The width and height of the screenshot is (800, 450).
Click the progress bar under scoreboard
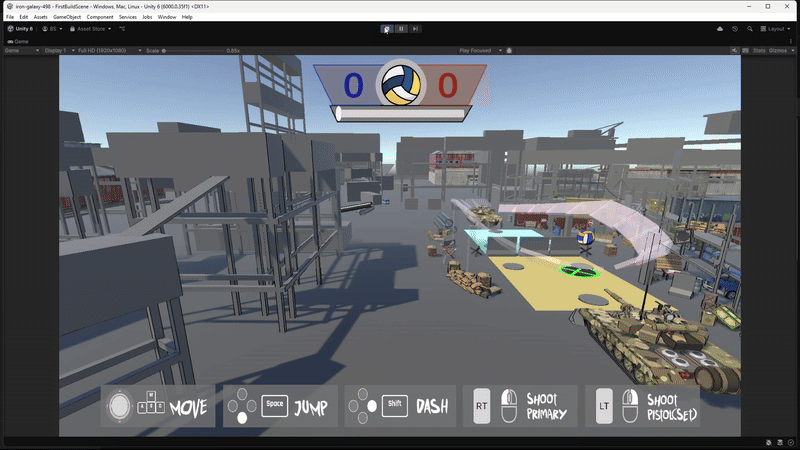point(401,113)
